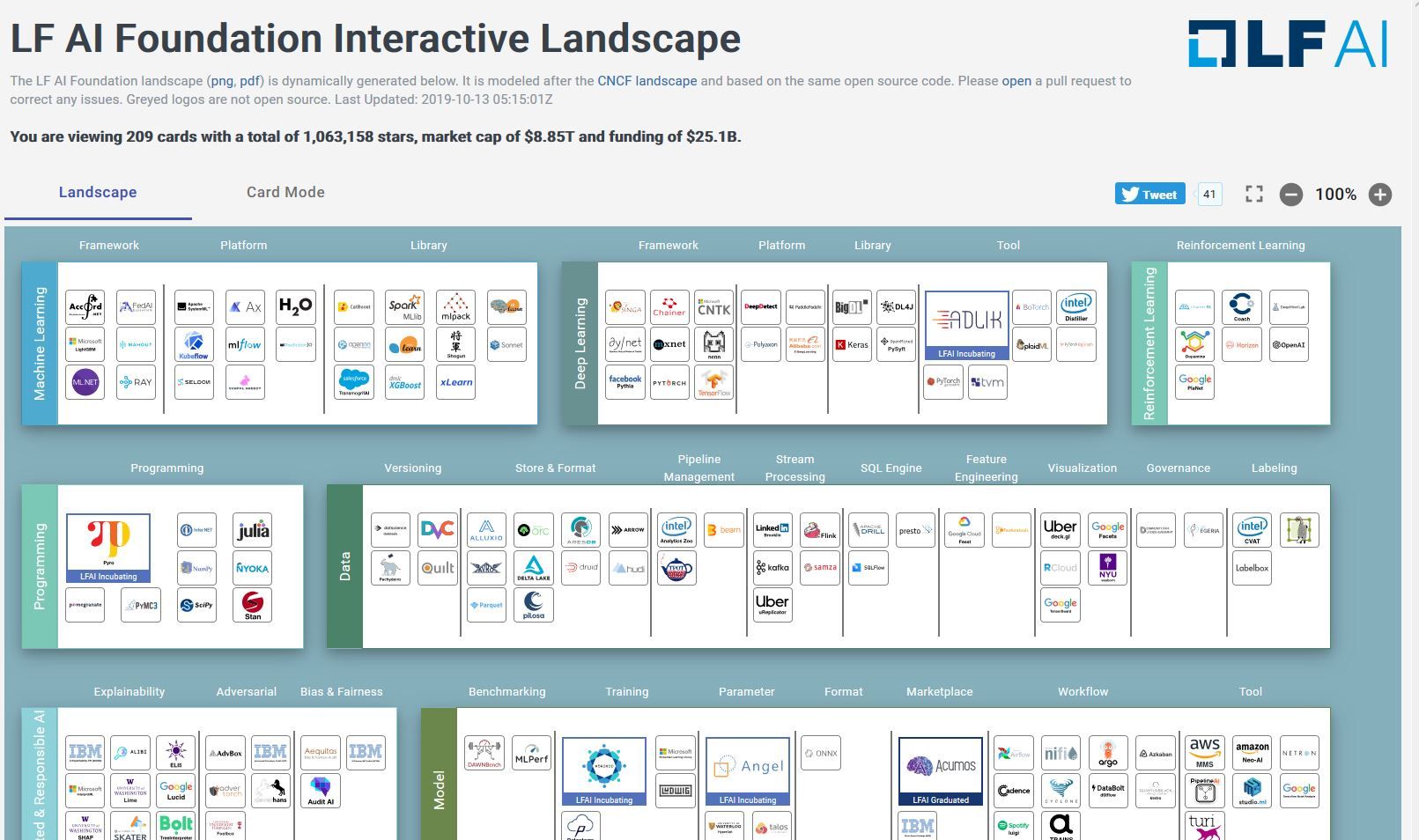Open the png landscape link
The image size is (1419, 840).
222,81
